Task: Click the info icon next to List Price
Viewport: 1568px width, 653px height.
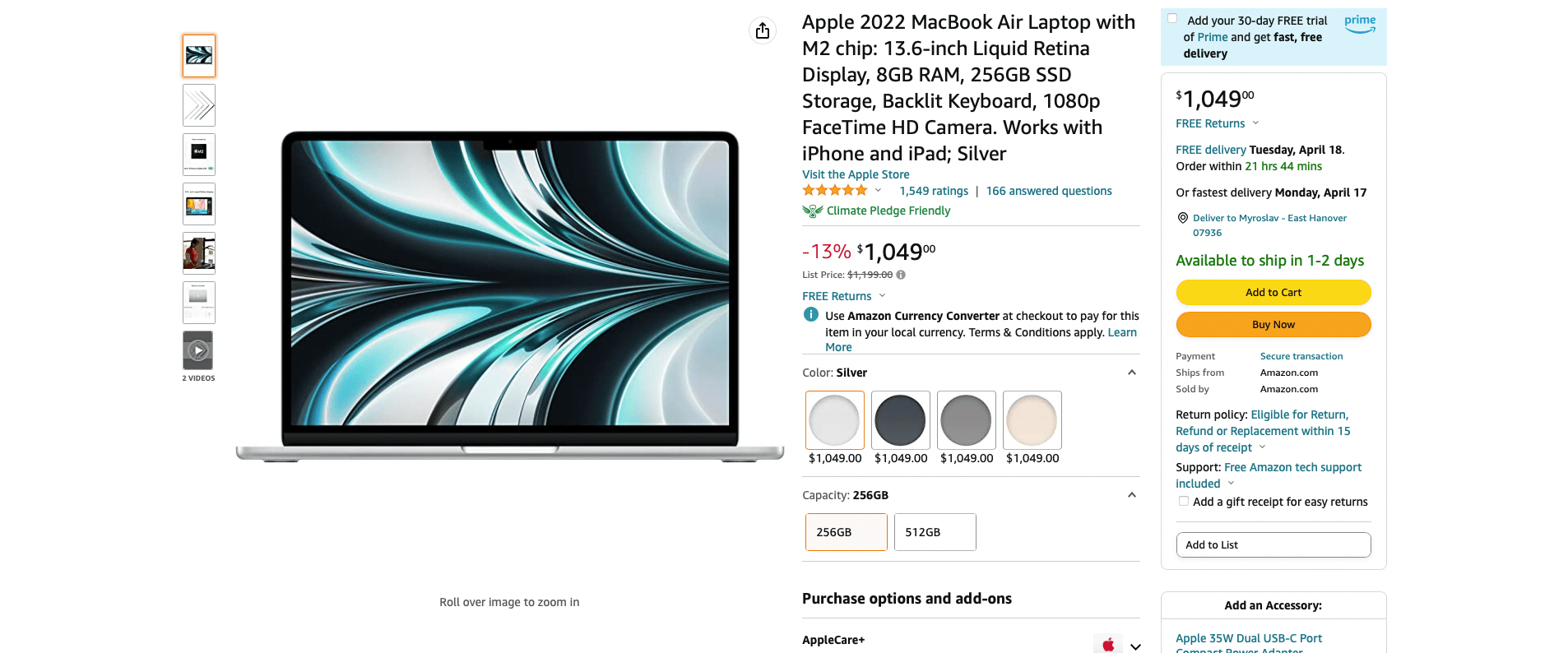Action: pos(900,274)
